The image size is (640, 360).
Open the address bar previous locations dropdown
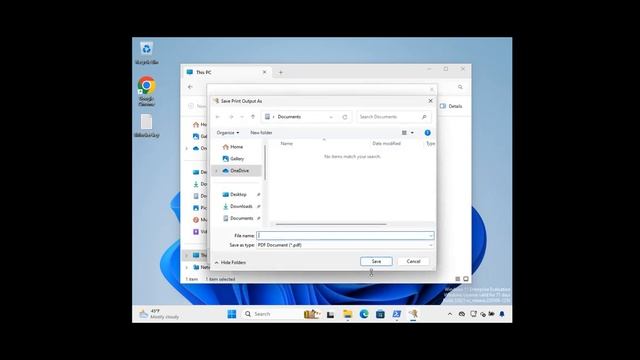point(331,117)
